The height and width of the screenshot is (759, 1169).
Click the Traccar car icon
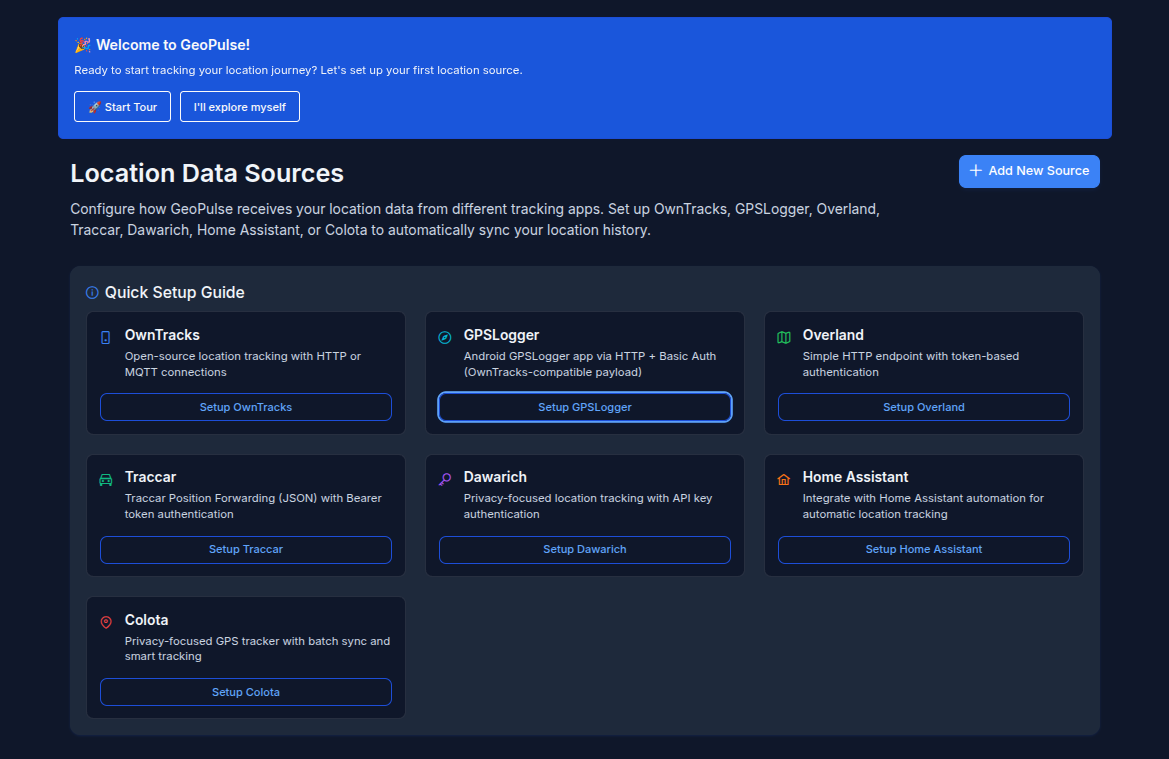tap(106, 479)
